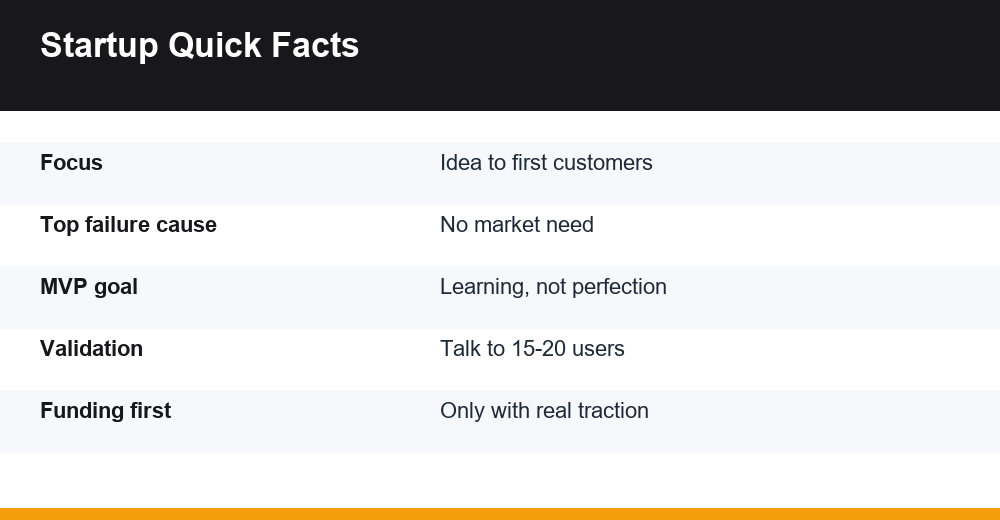Click the white gap between header and Focus row
This screenshot has width=1000, height=520.
click(x=500, y=126)
